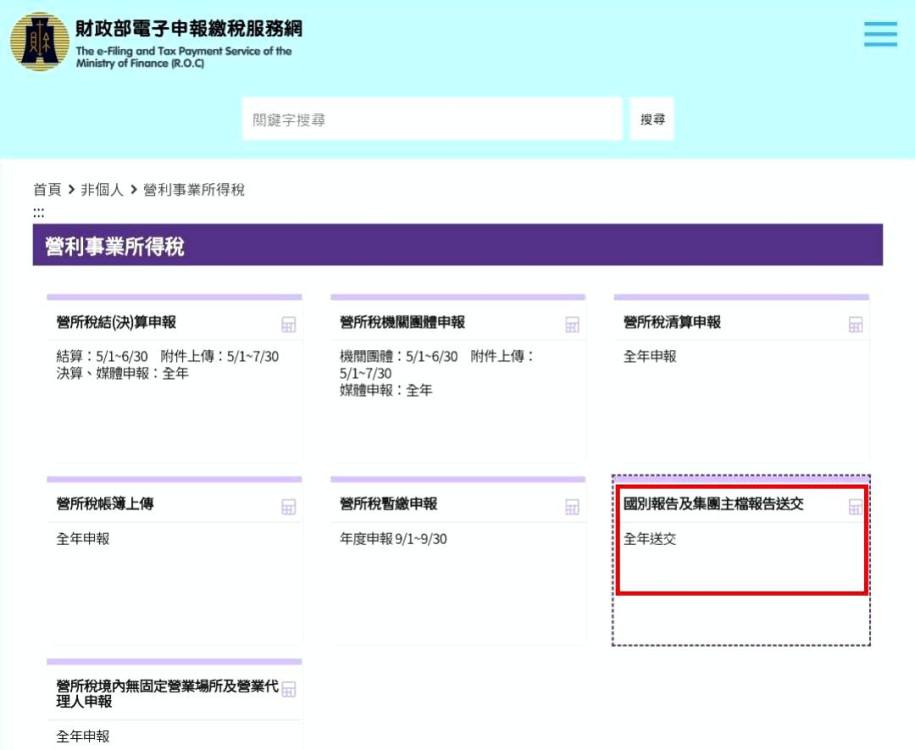Click the calculator icon on 營所稅結(決)算申報 card
Viewport: 915px width, 750px height.
click(x=288, y=324)
